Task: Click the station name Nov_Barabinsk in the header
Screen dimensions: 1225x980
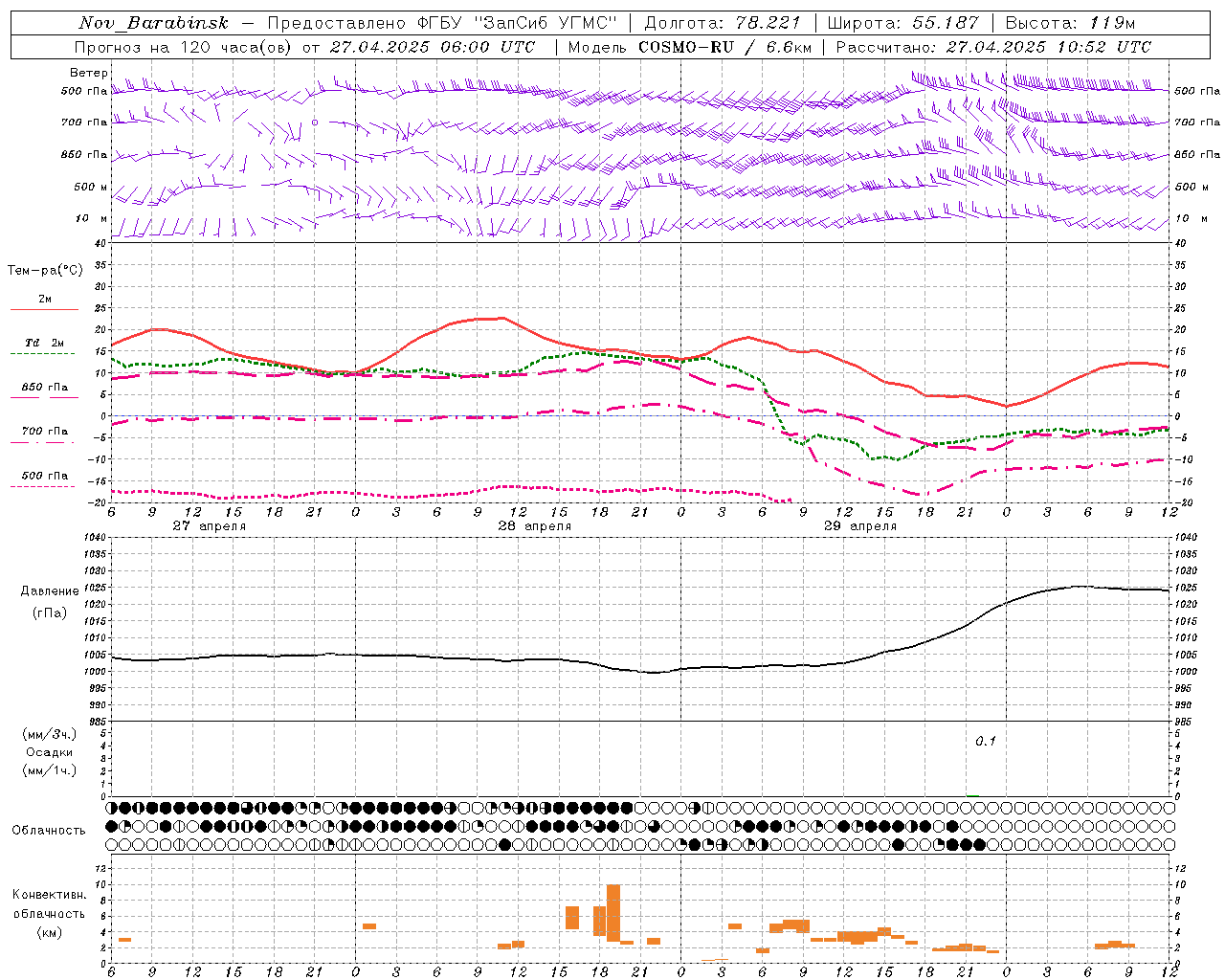Action: (x=154, y=23)
